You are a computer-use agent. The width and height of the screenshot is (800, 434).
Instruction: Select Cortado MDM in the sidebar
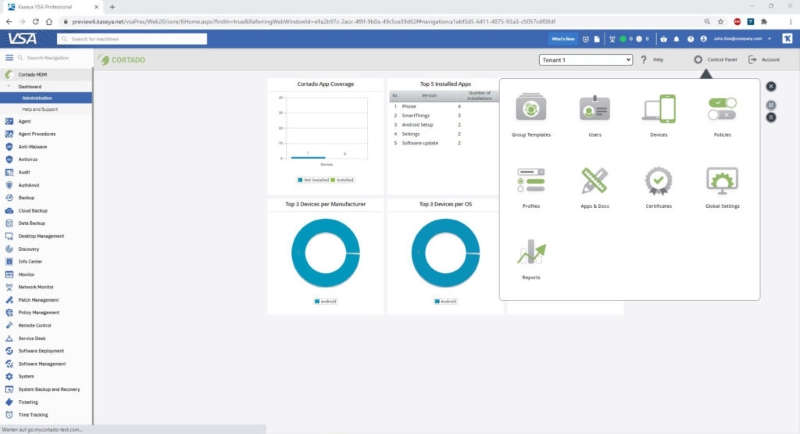pyautogui.click(x=46, y=74)
